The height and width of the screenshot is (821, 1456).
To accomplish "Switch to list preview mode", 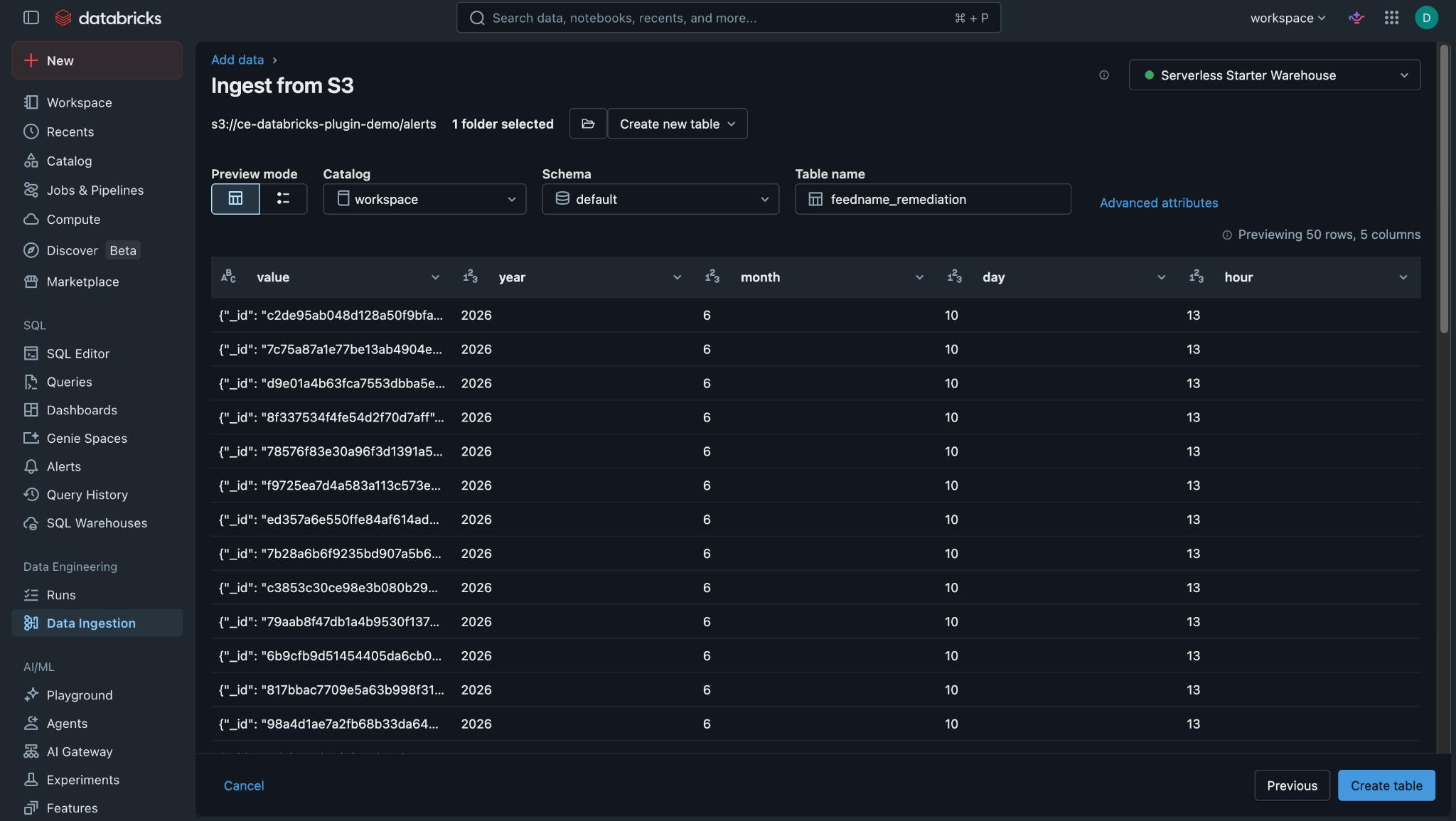I will [x=283, y=199].
